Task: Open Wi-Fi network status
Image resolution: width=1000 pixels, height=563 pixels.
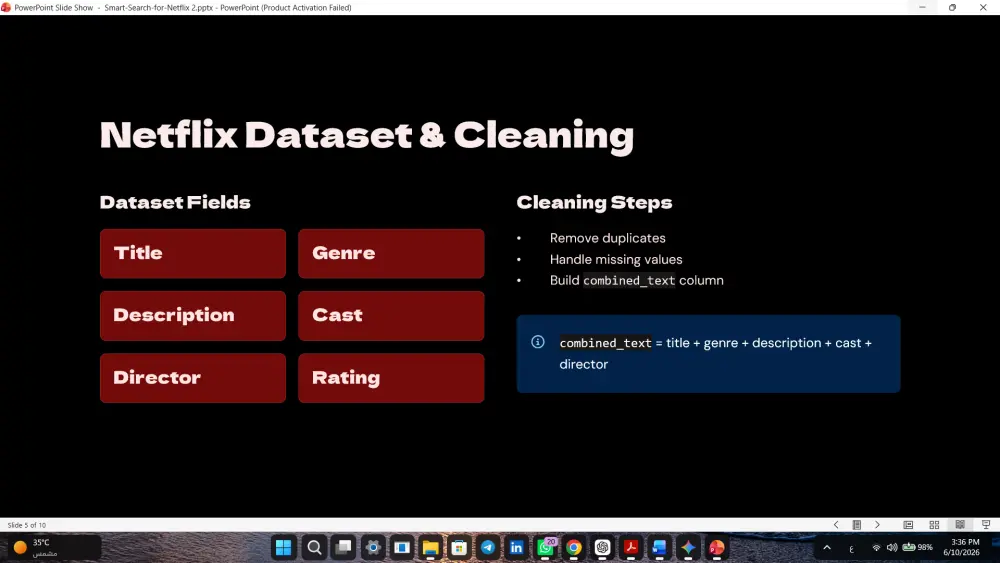Action: 876,547
